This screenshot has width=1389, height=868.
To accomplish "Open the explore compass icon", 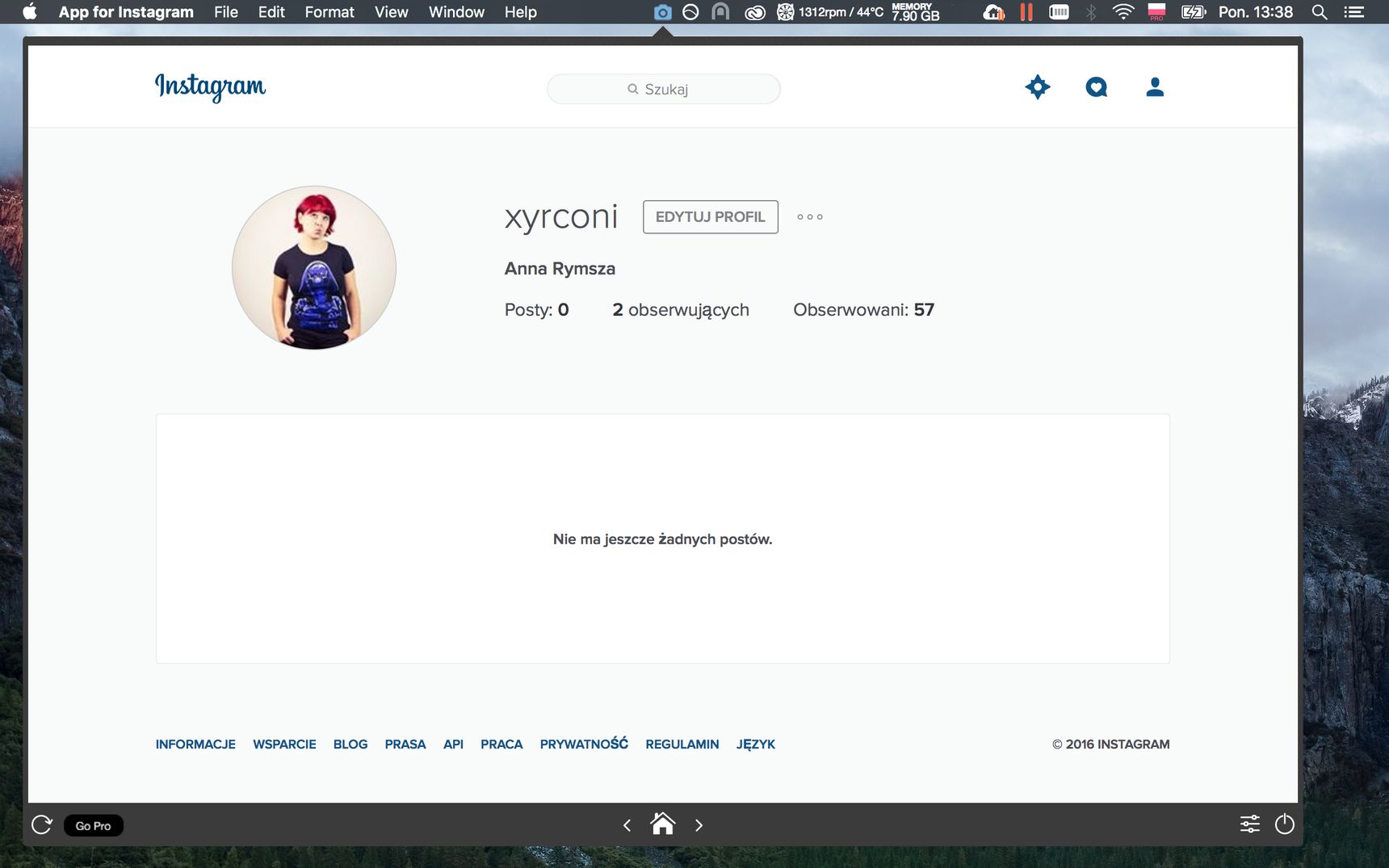I will click(x=1038, y=86).
